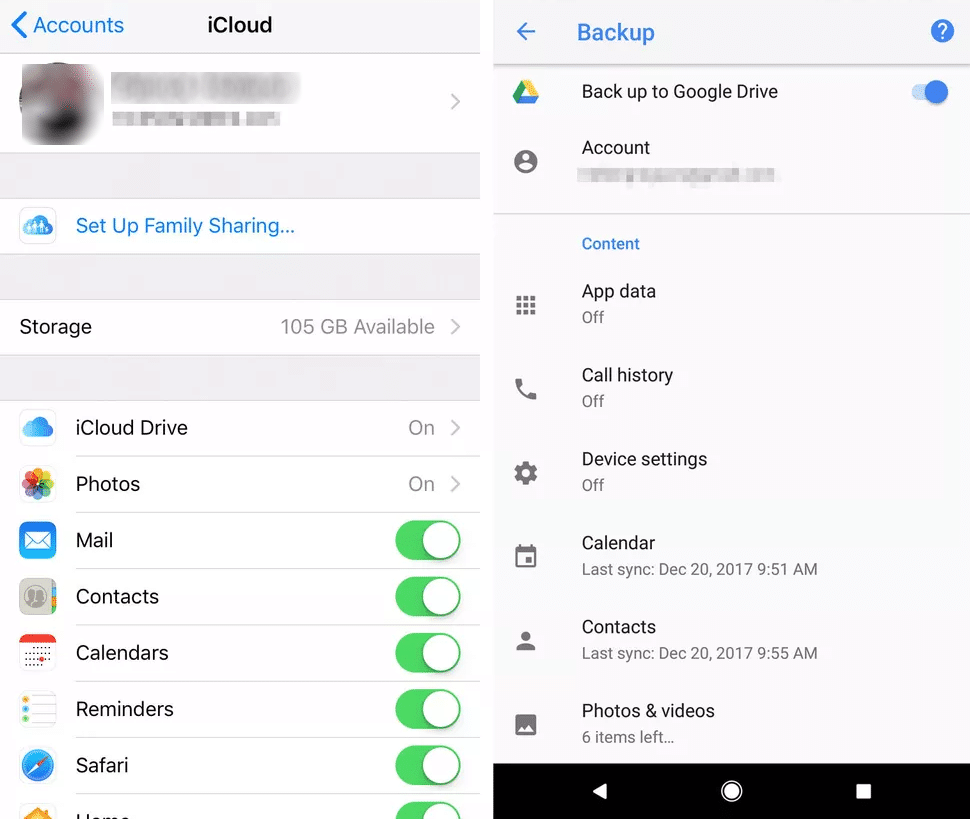Open the profile row chevron
Viewport: 970px width, 819px height.
point(455,102)
